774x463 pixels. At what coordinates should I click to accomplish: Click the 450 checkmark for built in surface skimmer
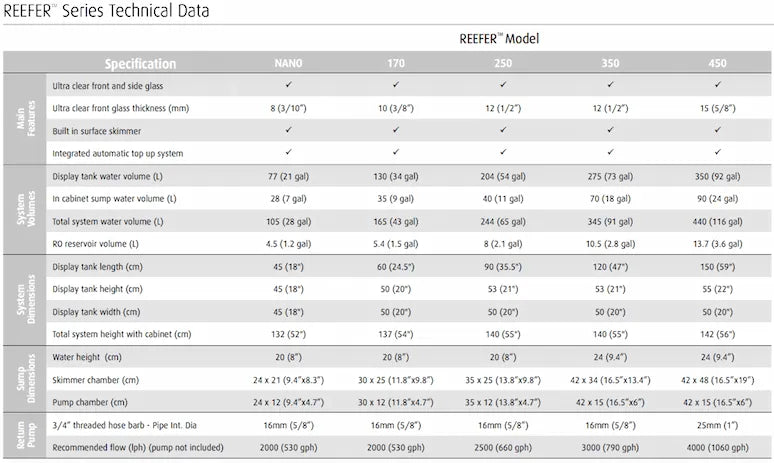pyautogui.click(x=717, y=129)
